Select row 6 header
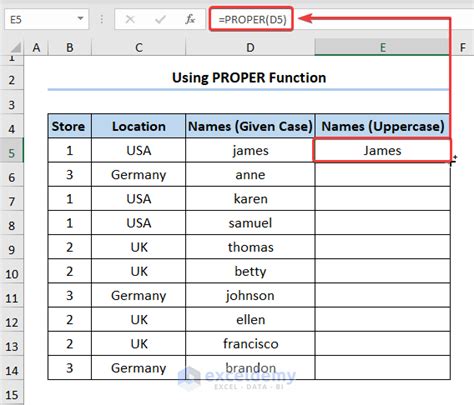This screenshot has width=474, height=405. (x=12, y=174)
